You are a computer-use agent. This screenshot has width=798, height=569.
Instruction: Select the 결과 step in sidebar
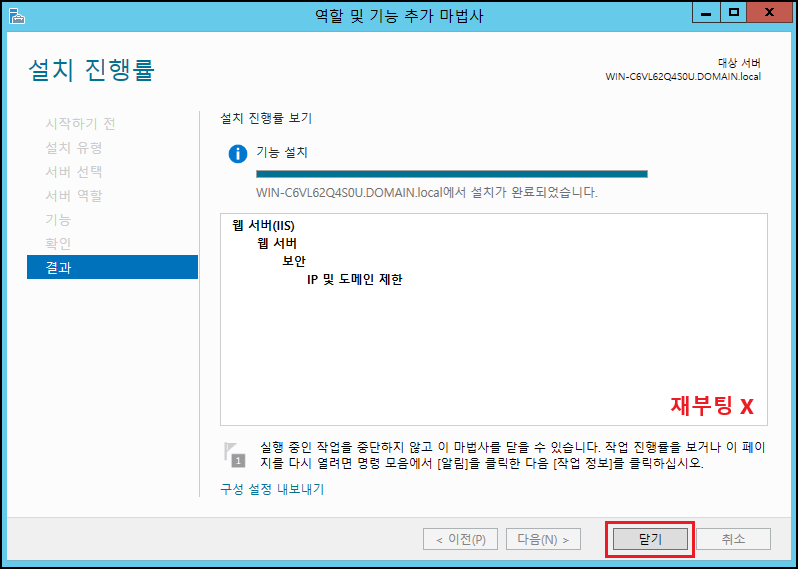point(112,267)
